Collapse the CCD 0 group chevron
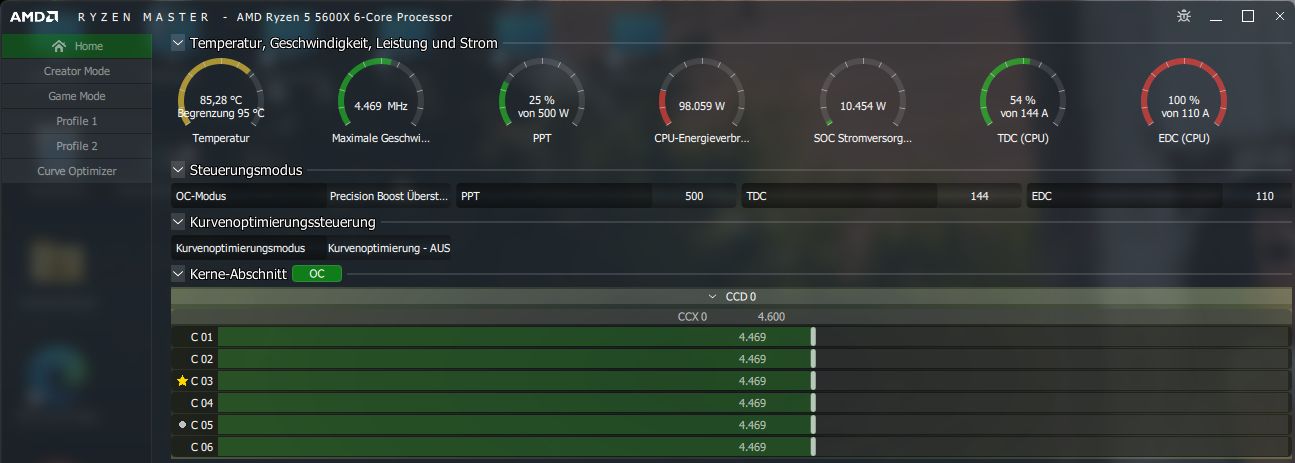Viewport: 1295px width, 463px height. [713, 297]
